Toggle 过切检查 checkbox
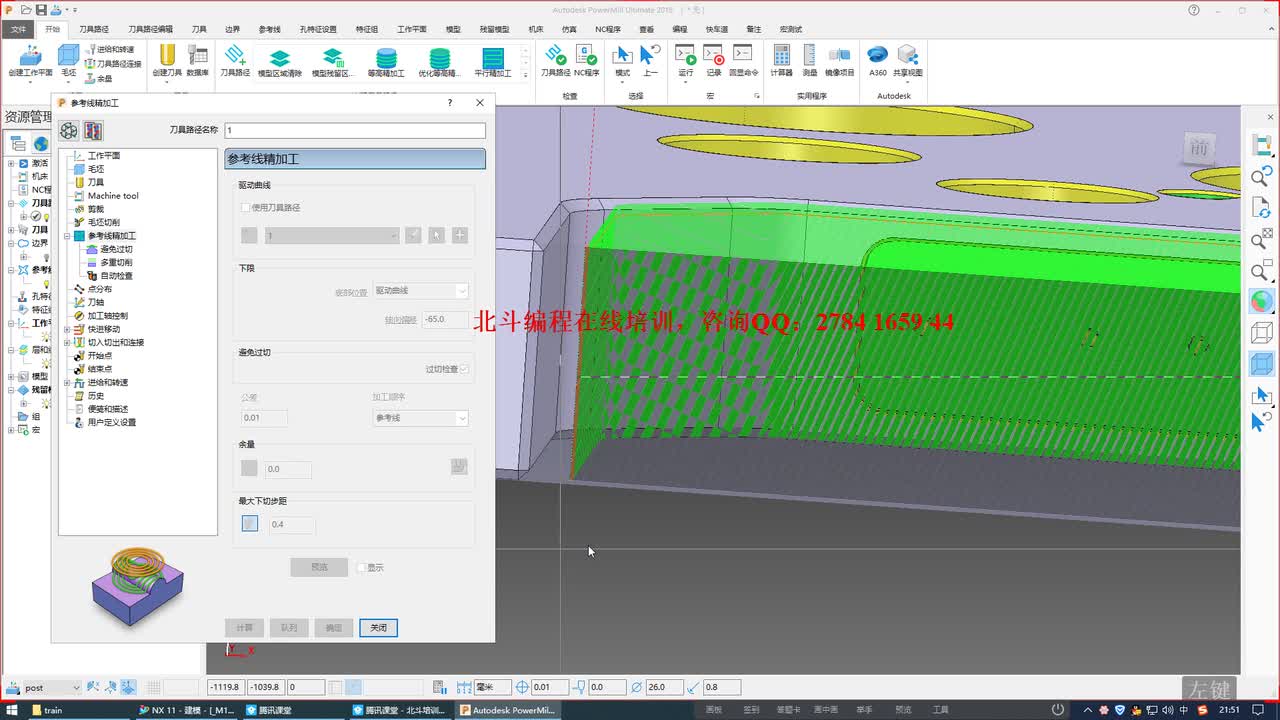This screenshot has width=1280, height=720. [x=464, y=369]
